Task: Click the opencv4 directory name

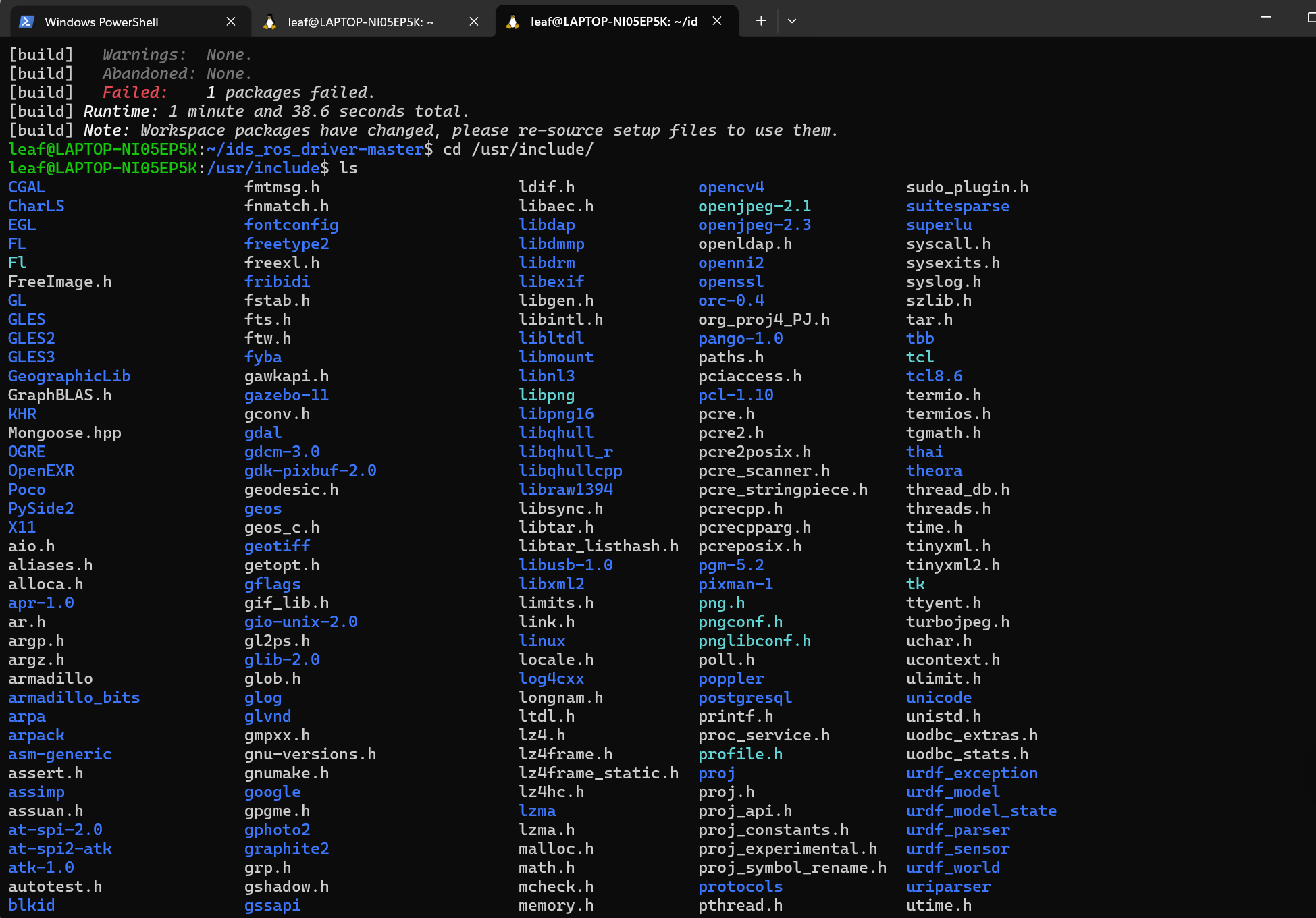Action: pos(731,187)
